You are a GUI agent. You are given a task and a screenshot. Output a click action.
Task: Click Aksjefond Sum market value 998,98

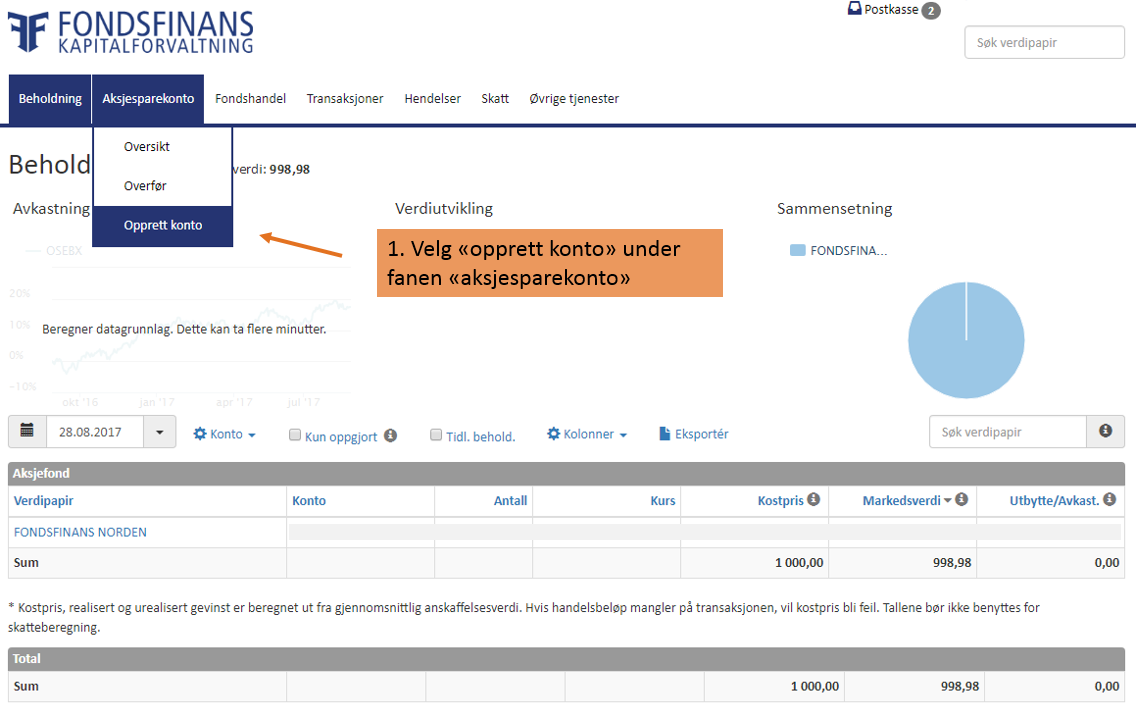952,563
